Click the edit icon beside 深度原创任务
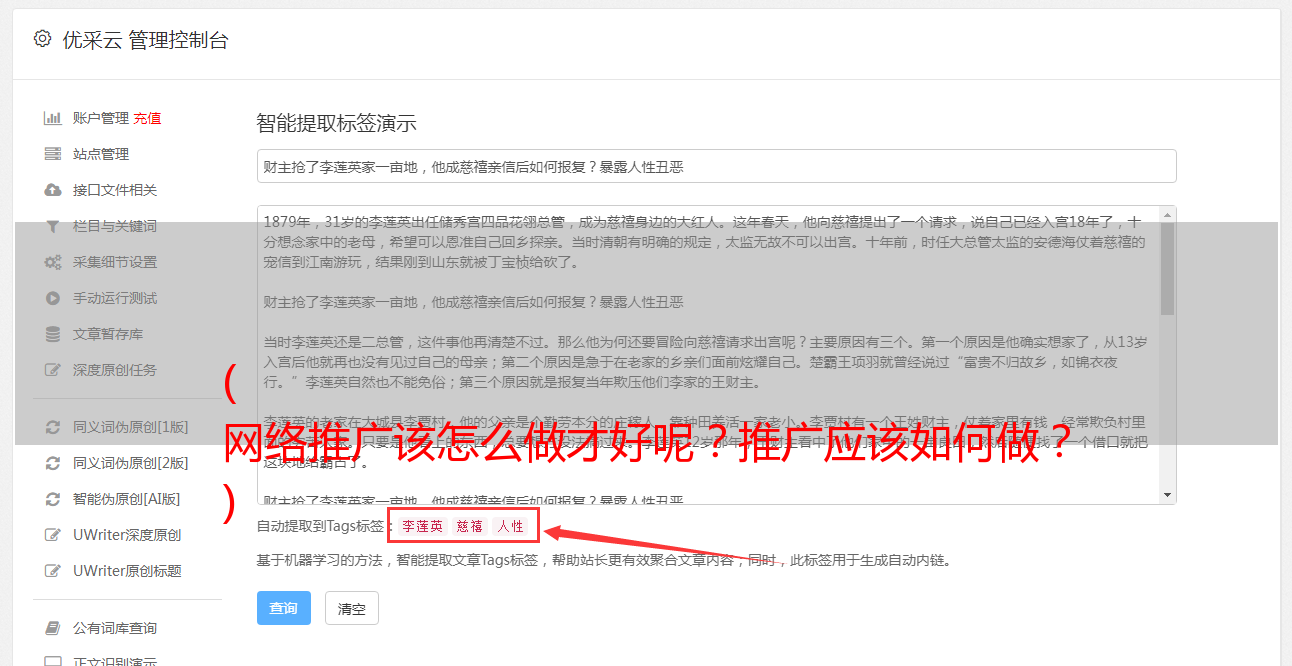This screenshot has width=1292, height=666. click(53, 370)
